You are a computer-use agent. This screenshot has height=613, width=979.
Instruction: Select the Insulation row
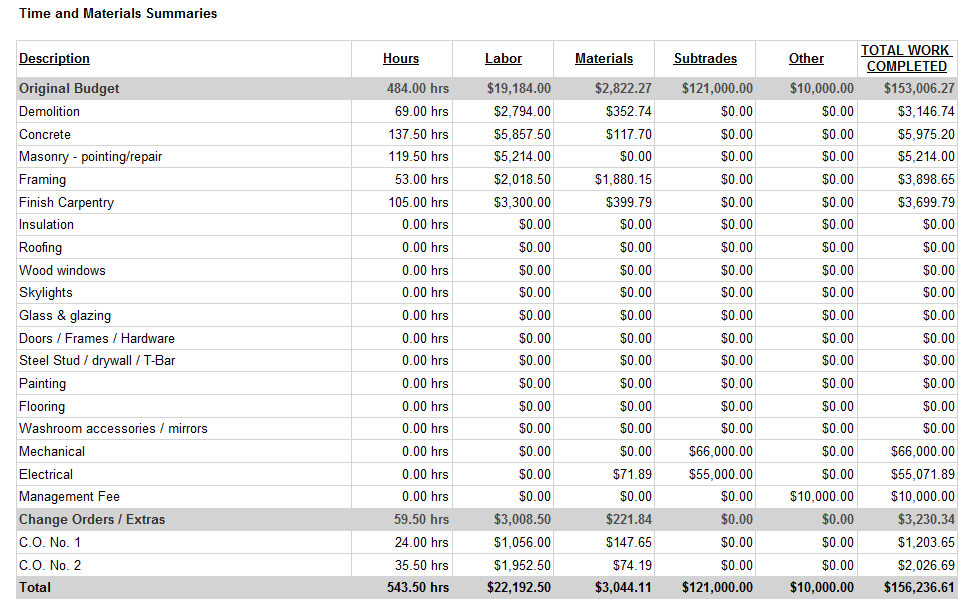pos(46,224)
